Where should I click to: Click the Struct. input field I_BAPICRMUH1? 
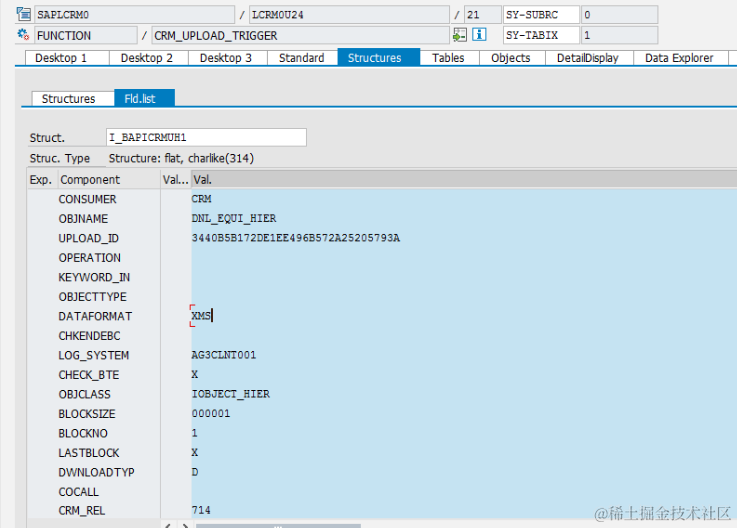(x=206, y=137)
